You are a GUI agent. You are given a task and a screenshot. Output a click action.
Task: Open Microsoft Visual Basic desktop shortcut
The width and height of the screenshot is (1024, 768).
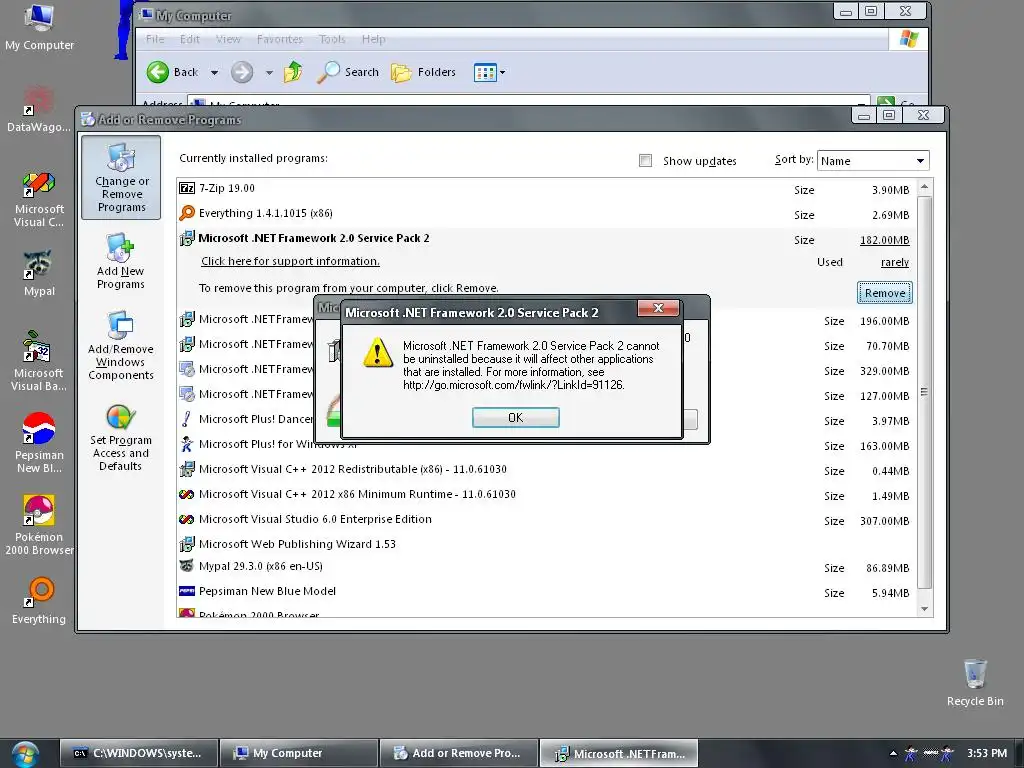pyautogui.click(x=39, y=361)
